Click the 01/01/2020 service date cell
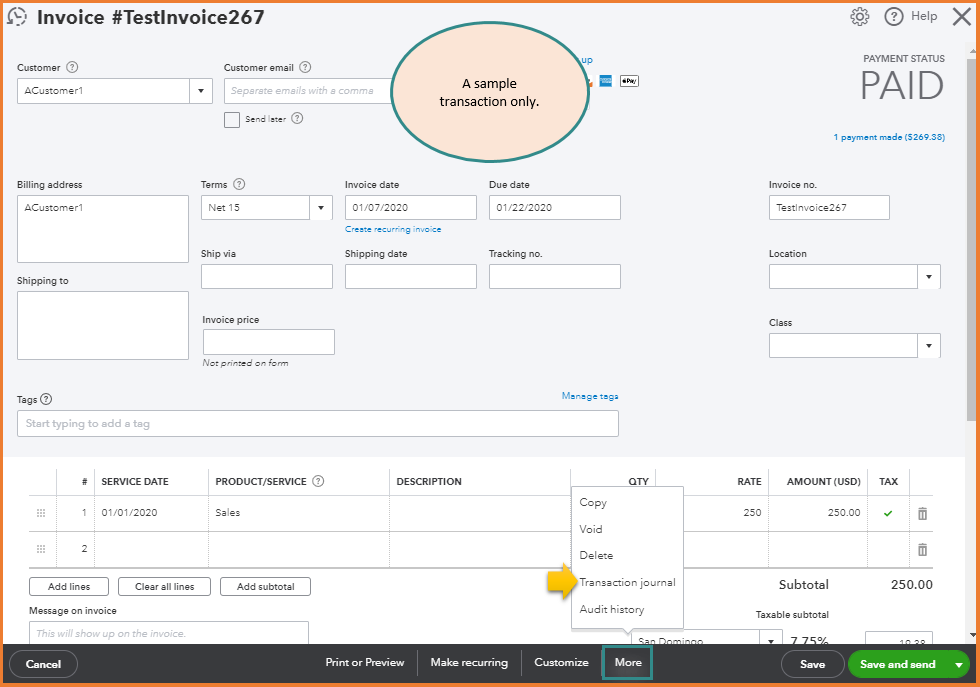Viewport: 980px width, 687px height. point(151,513)
